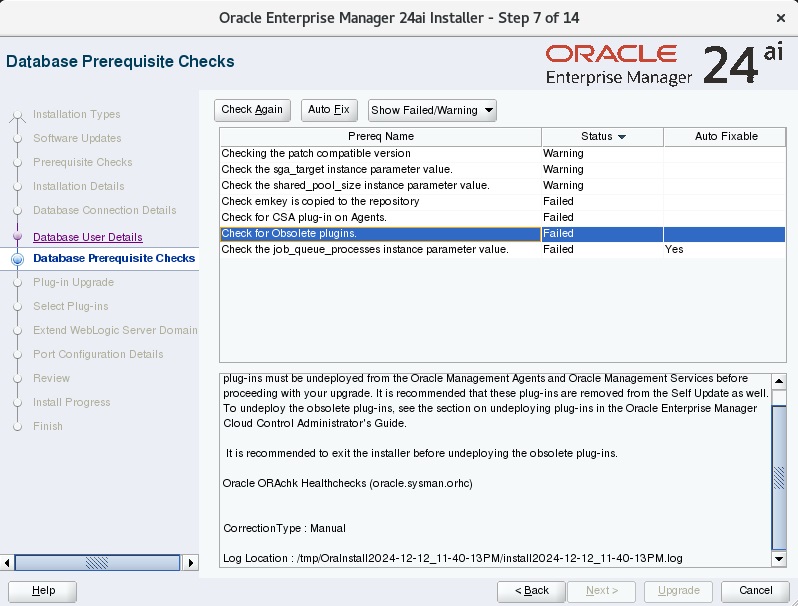The width and height of the screenshot is (798, 606).
Task: Click the details pane vertical scrollbar thumb
Action: point(779,477)
